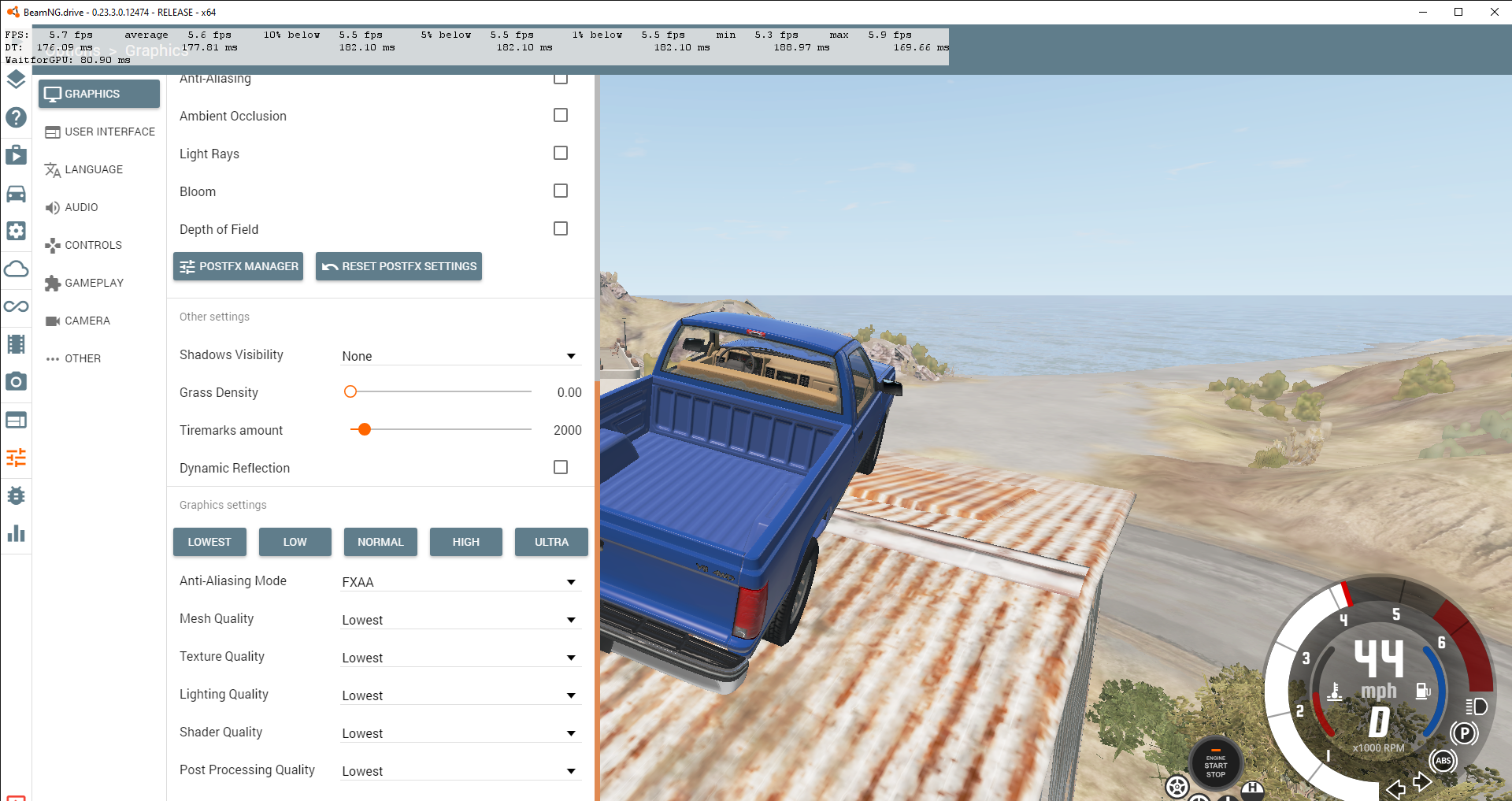Switch to the User Interface tab

99,132
